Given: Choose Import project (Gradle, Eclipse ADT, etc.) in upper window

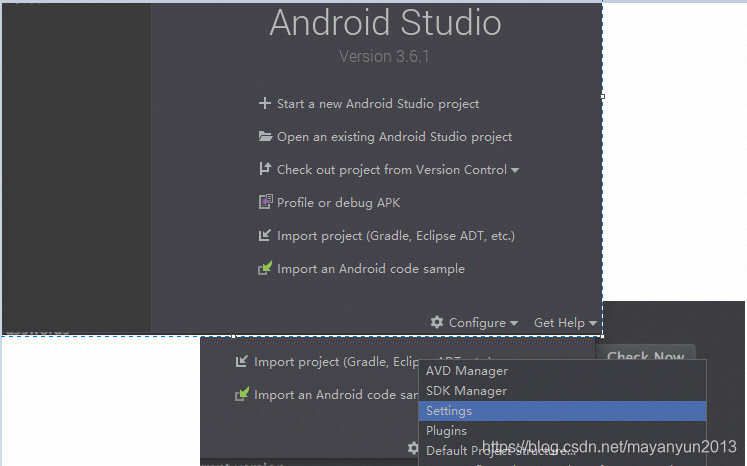Looking at the screenshot, I should tap(396, 236).
